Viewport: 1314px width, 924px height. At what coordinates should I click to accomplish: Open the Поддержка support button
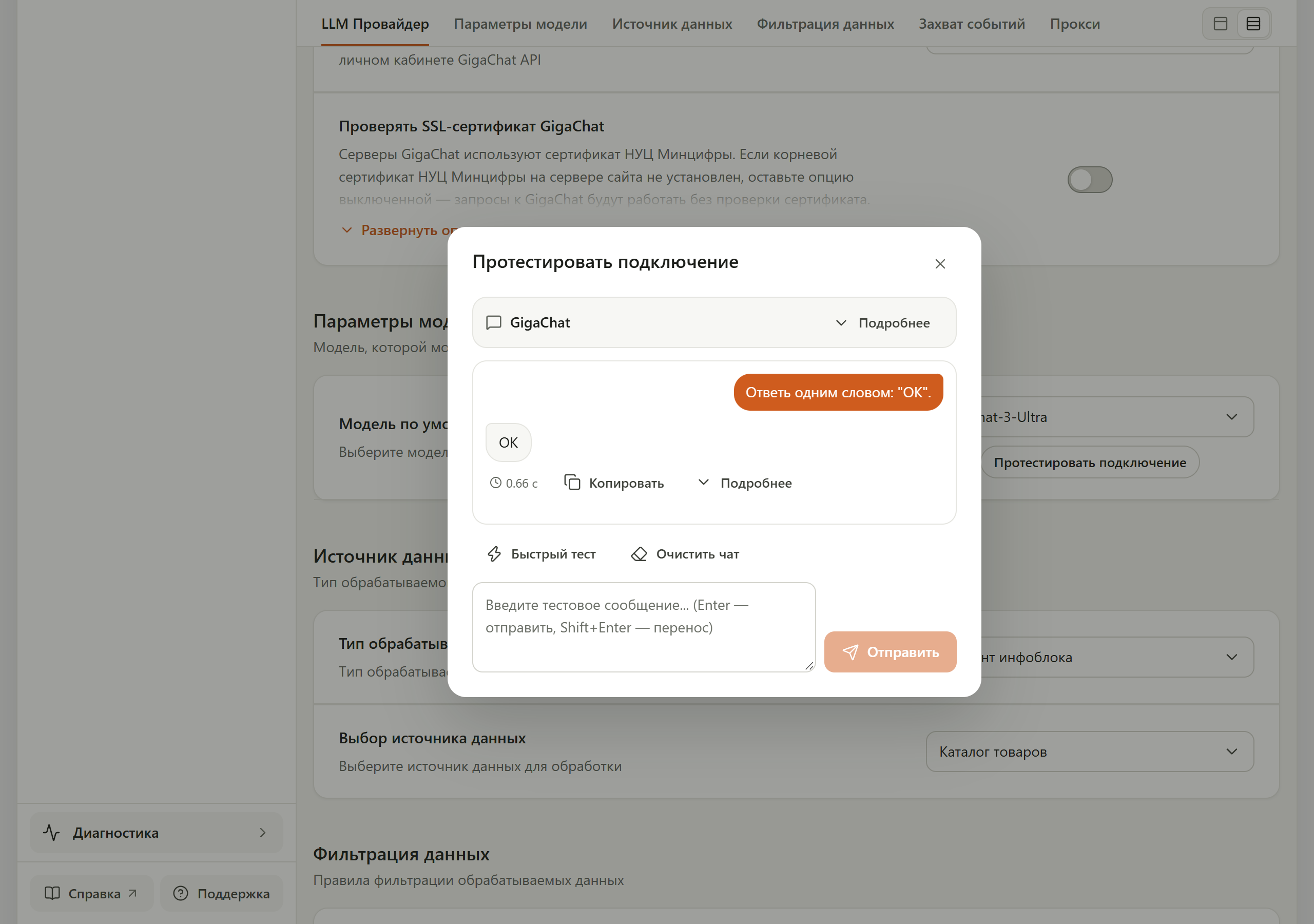(221, 893)
